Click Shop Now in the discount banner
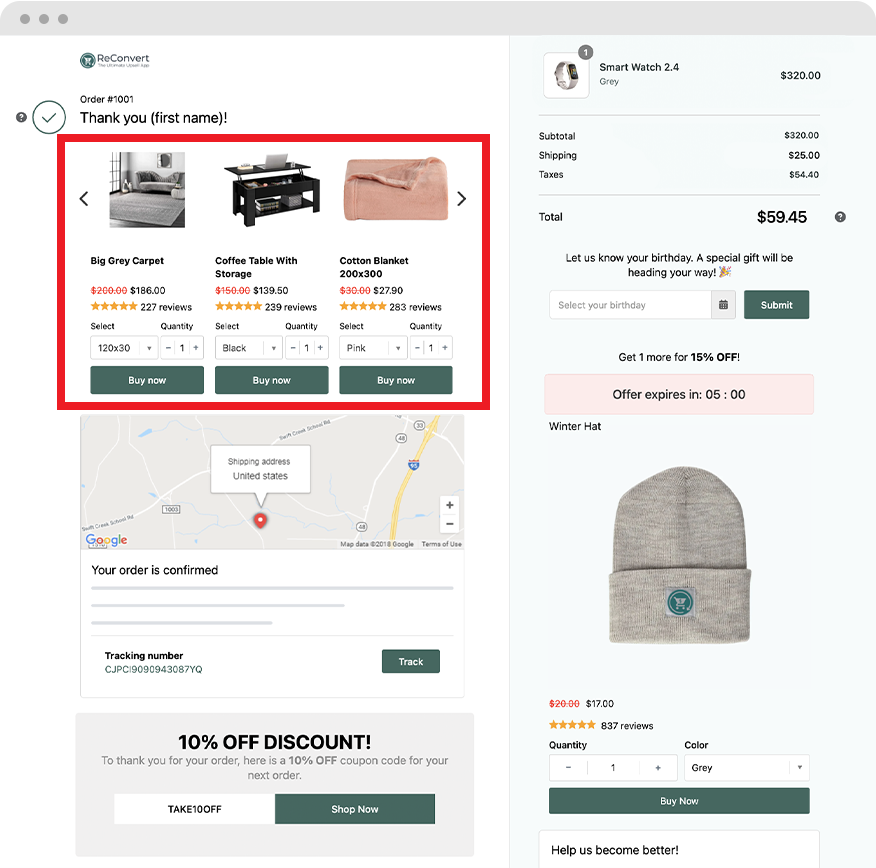 [355, 809]
